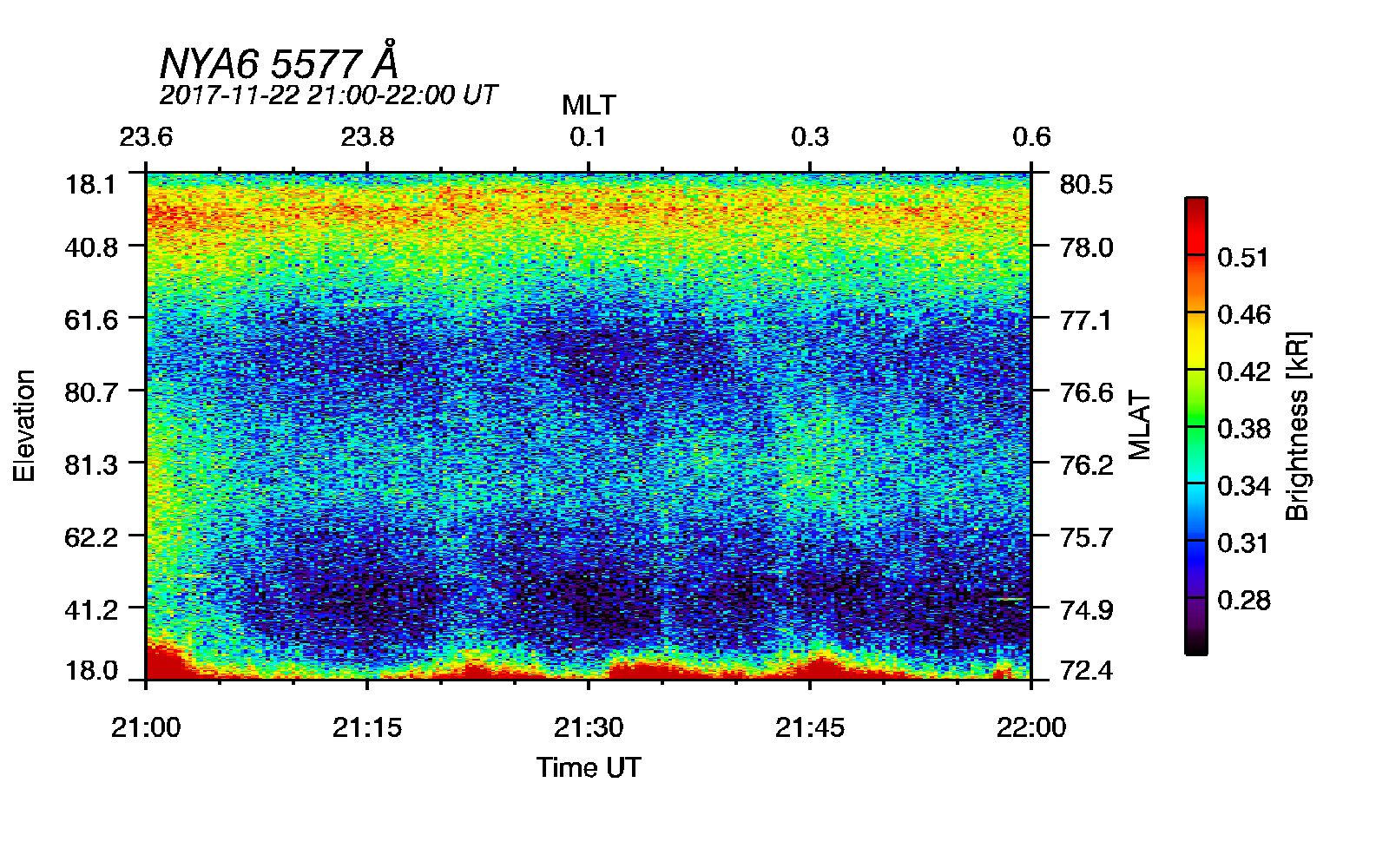Click MLAT tick value "75.7"

pyautogui.click(x=1086, y=537)
